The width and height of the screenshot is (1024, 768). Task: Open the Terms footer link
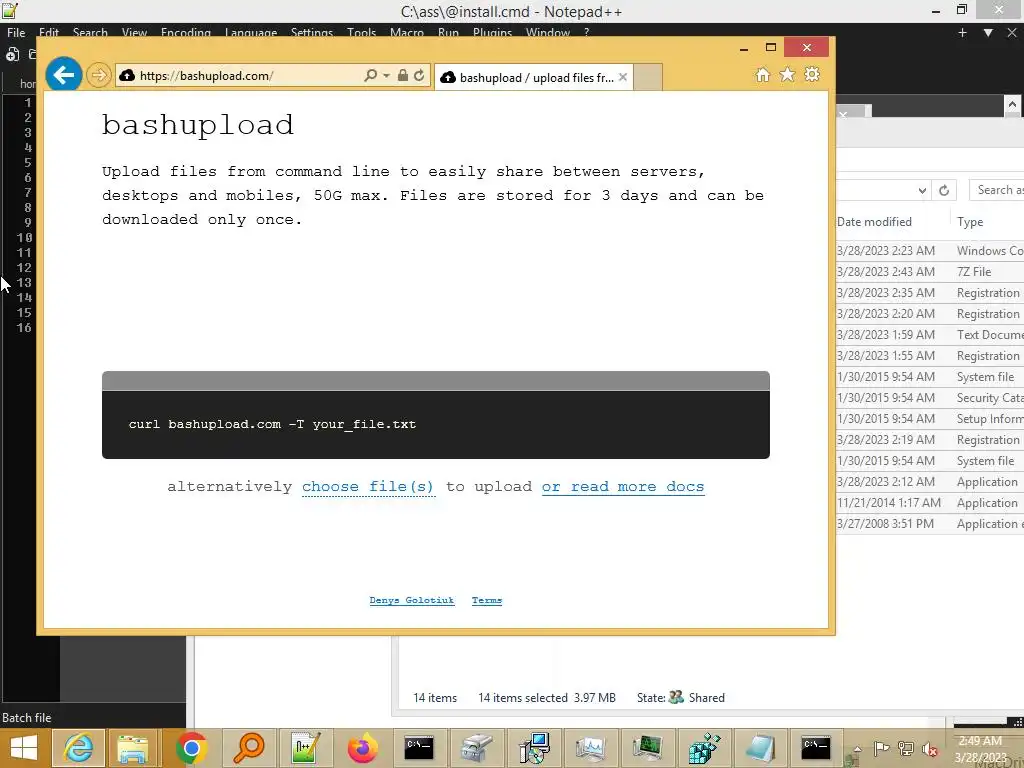click(x=487, y=600)
